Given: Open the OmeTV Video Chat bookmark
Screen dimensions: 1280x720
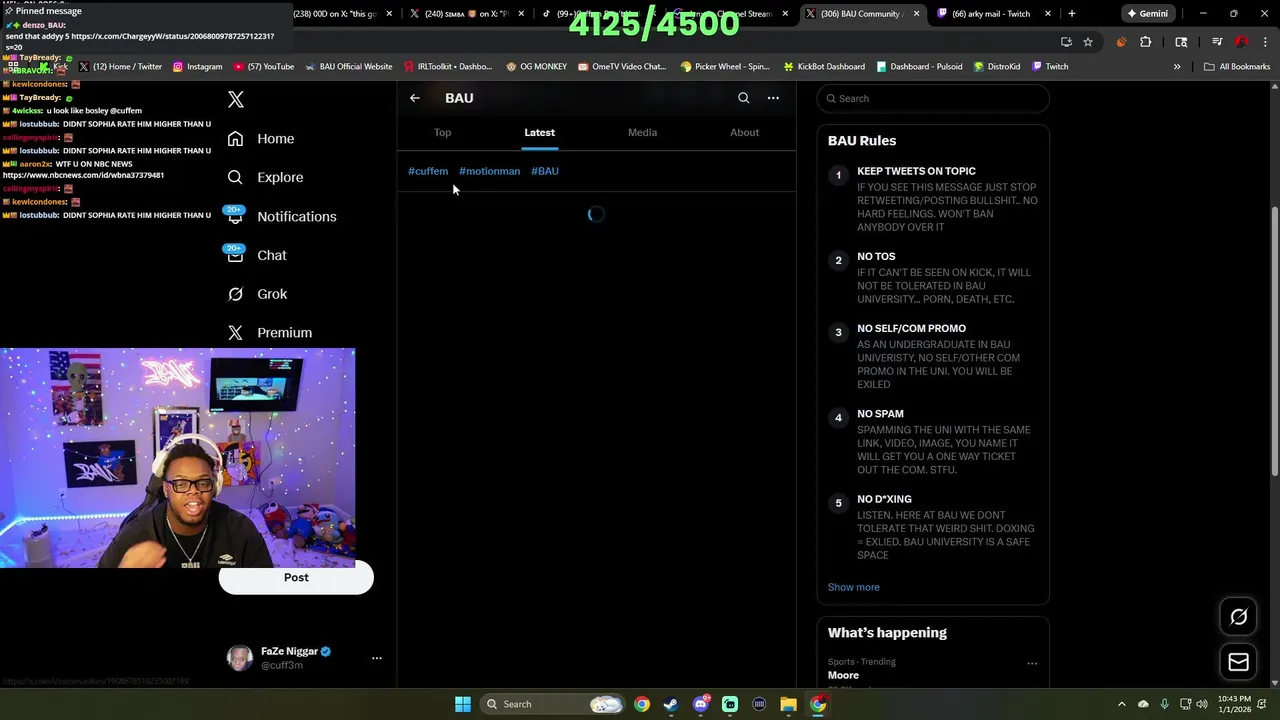Looking at the screenshot, I should (621, 67).
